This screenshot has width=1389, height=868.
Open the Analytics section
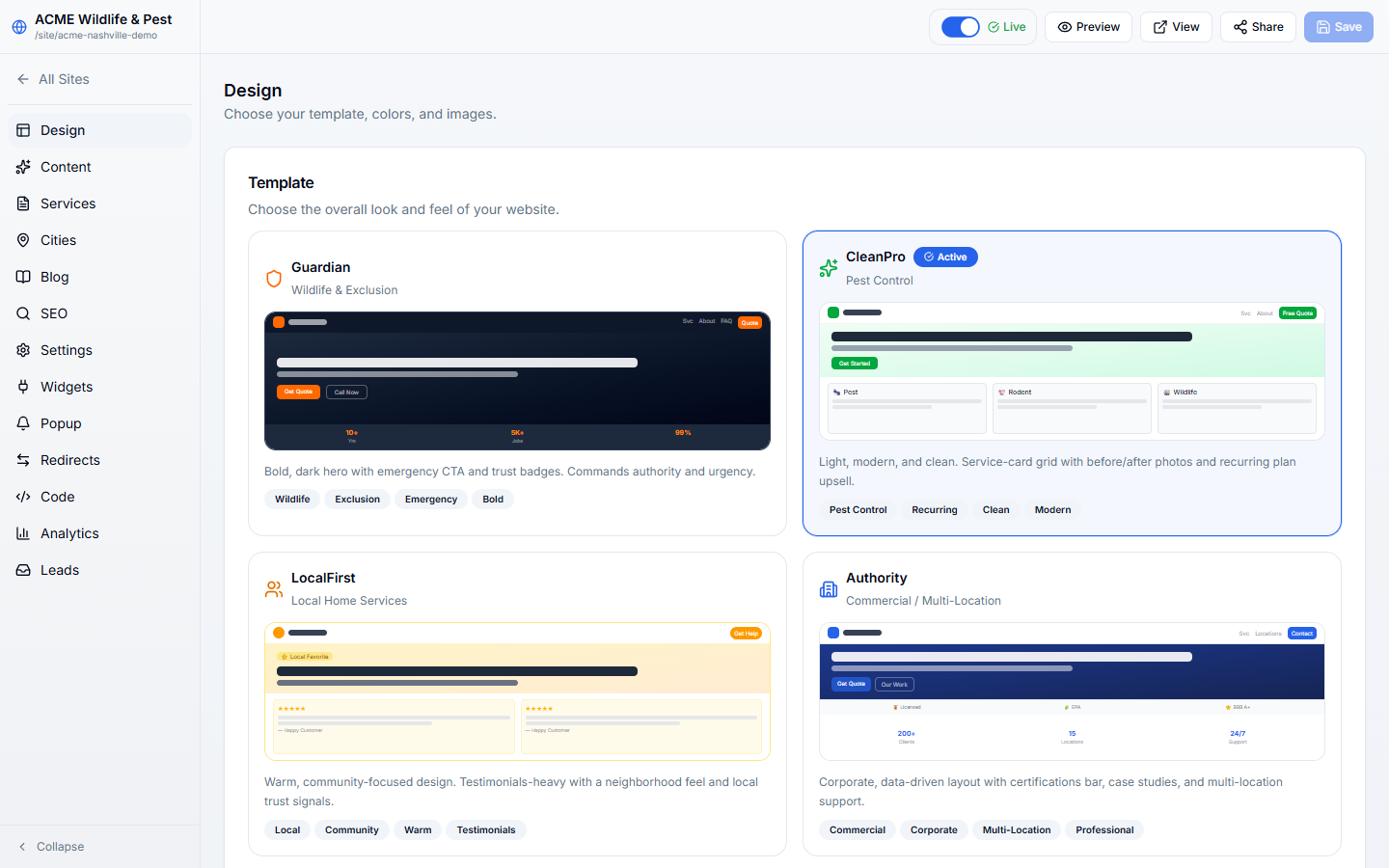99,533
